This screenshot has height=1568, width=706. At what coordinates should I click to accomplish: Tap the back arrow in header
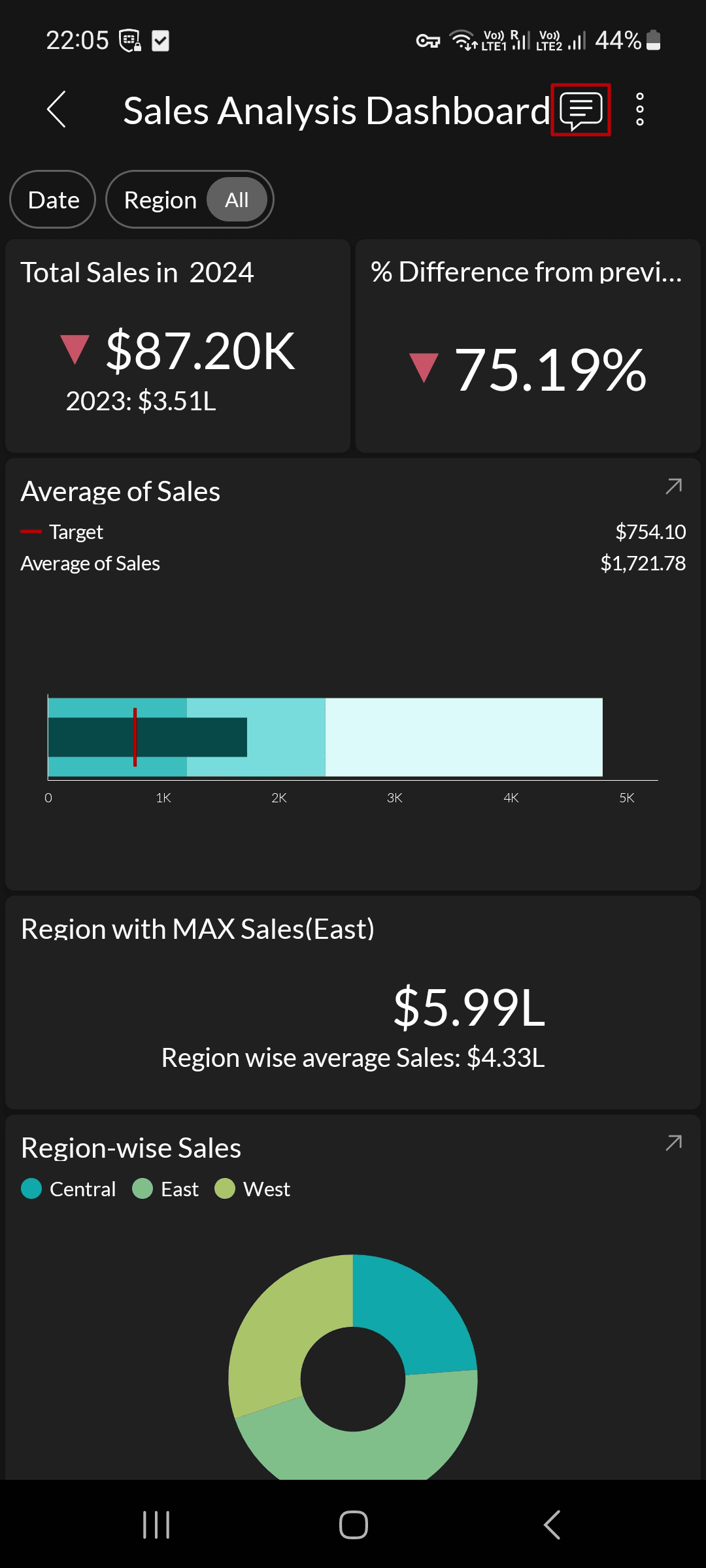57,110
